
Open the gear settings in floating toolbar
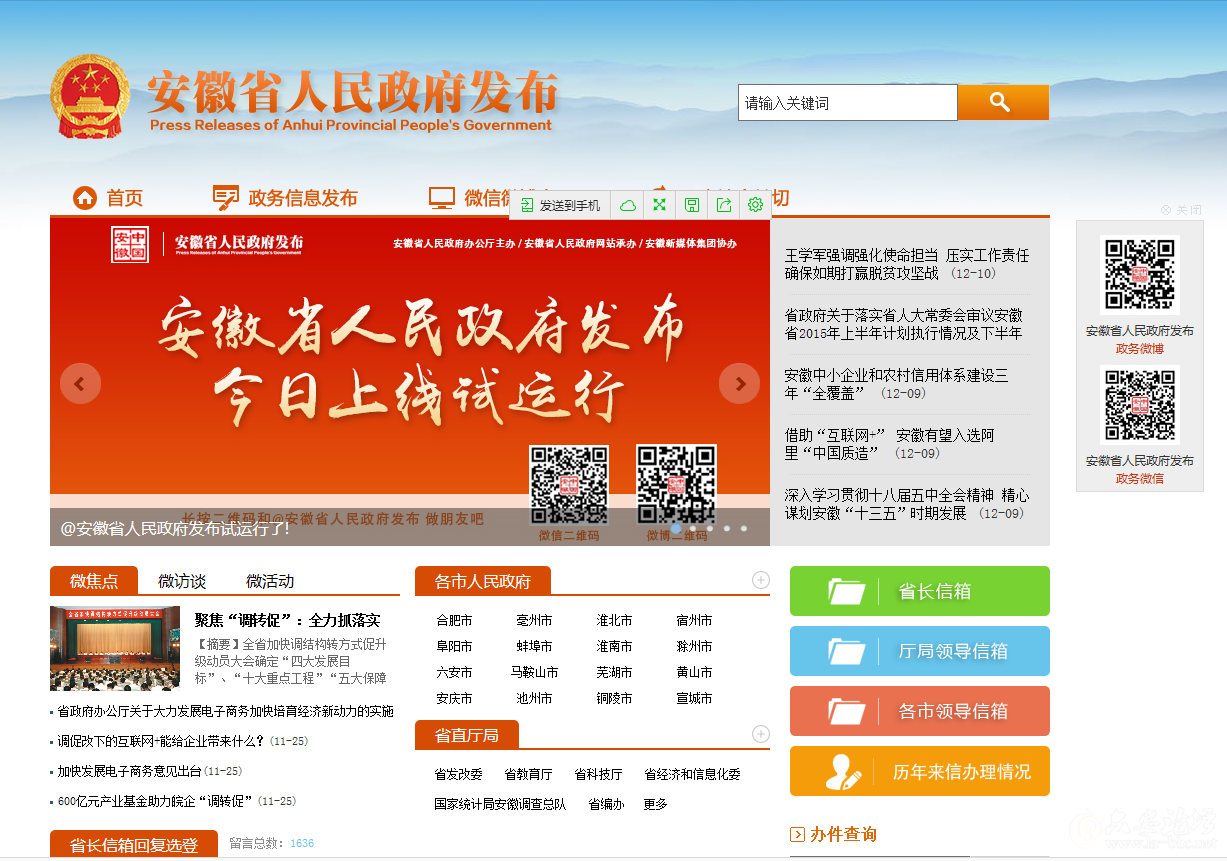pyautogui.click(x=755, y=205)
